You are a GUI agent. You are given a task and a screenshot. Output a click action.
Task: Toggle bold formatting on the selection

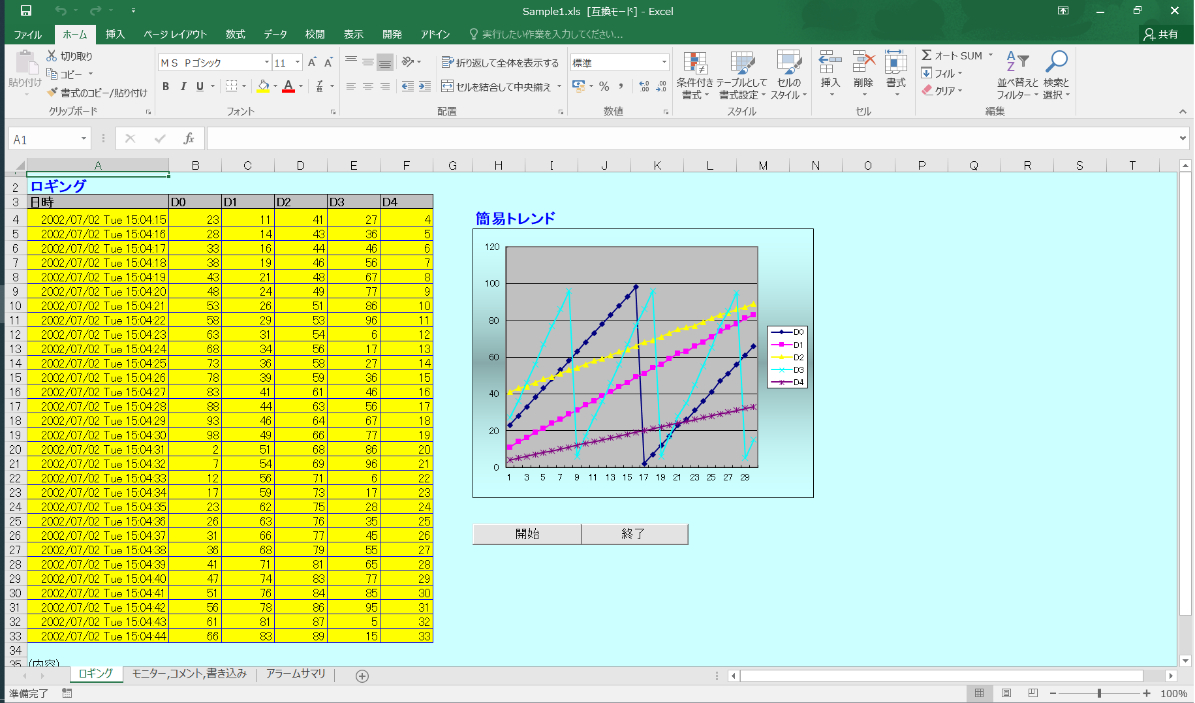coord(166,86)
